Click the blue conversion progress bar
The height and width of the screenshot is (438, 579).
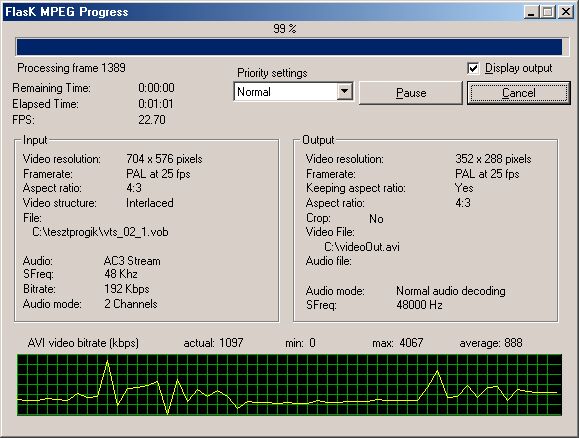click(289, 47)
